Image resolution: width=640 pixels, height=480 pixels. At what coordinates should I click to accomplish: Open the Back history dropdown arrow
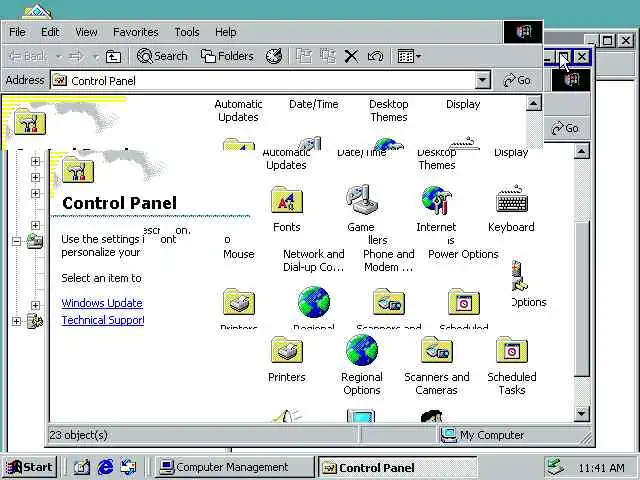tap(59, 56)
